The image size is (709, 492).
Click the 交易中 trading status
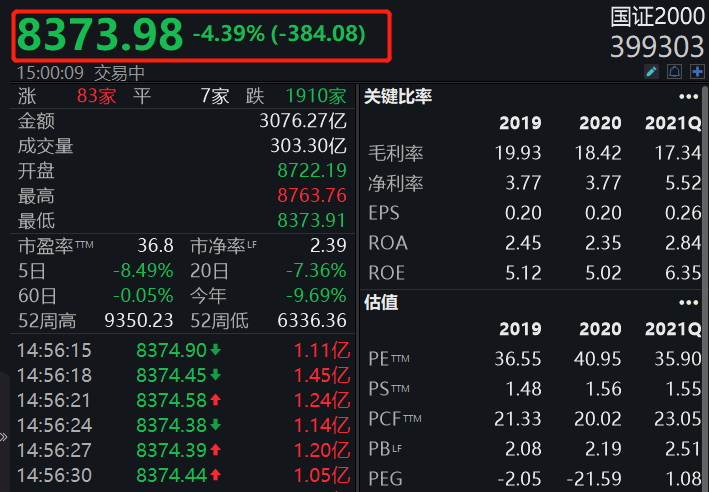(x=119, y=73)
